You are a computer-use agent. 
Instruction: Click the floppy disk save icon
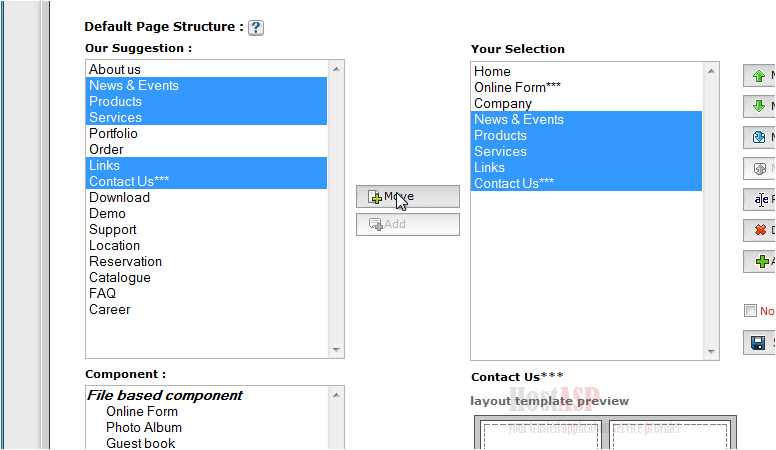click(x=758, y=343)
